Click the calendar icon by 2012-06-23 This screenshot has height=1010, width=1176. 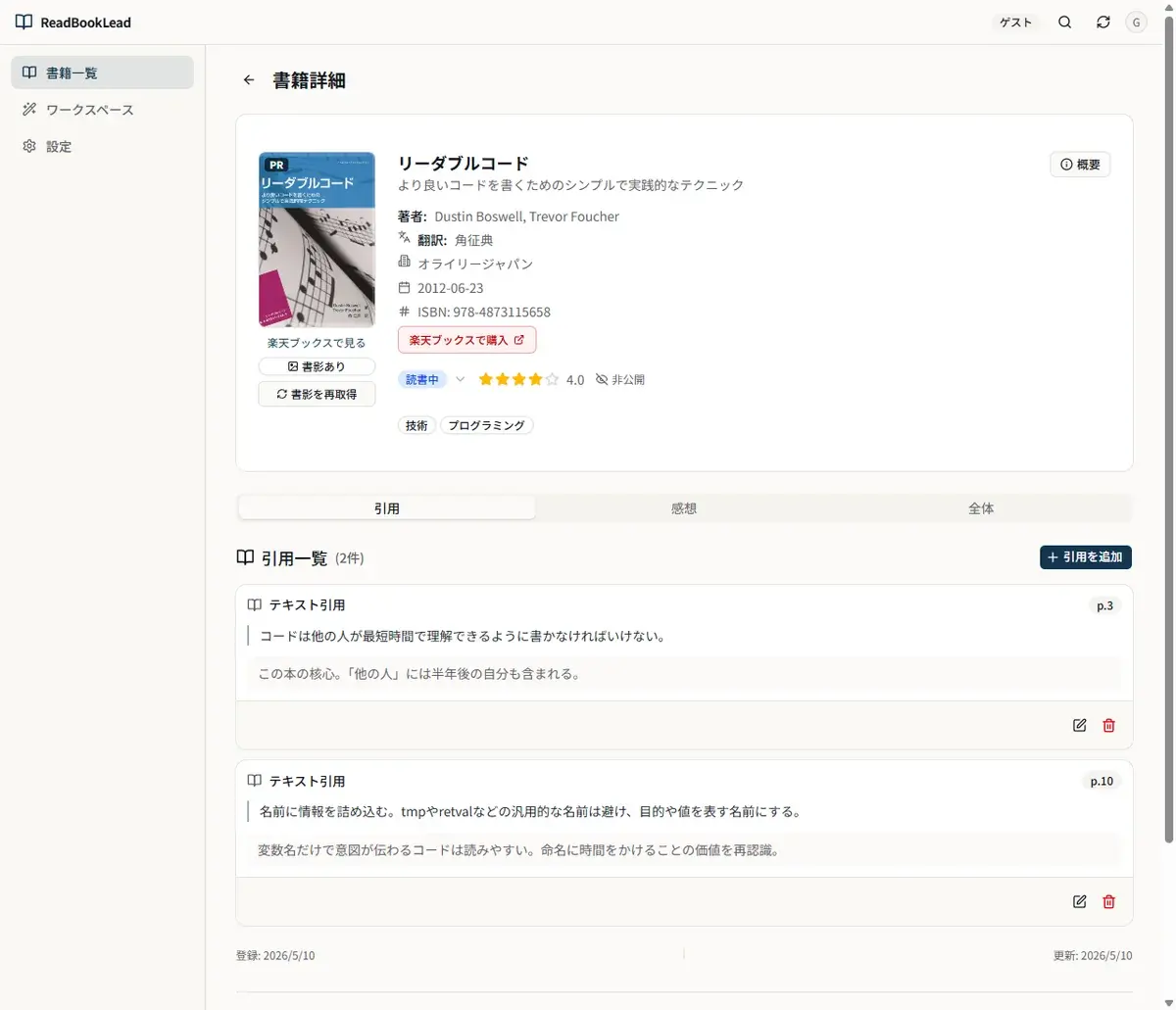[404, 287]
